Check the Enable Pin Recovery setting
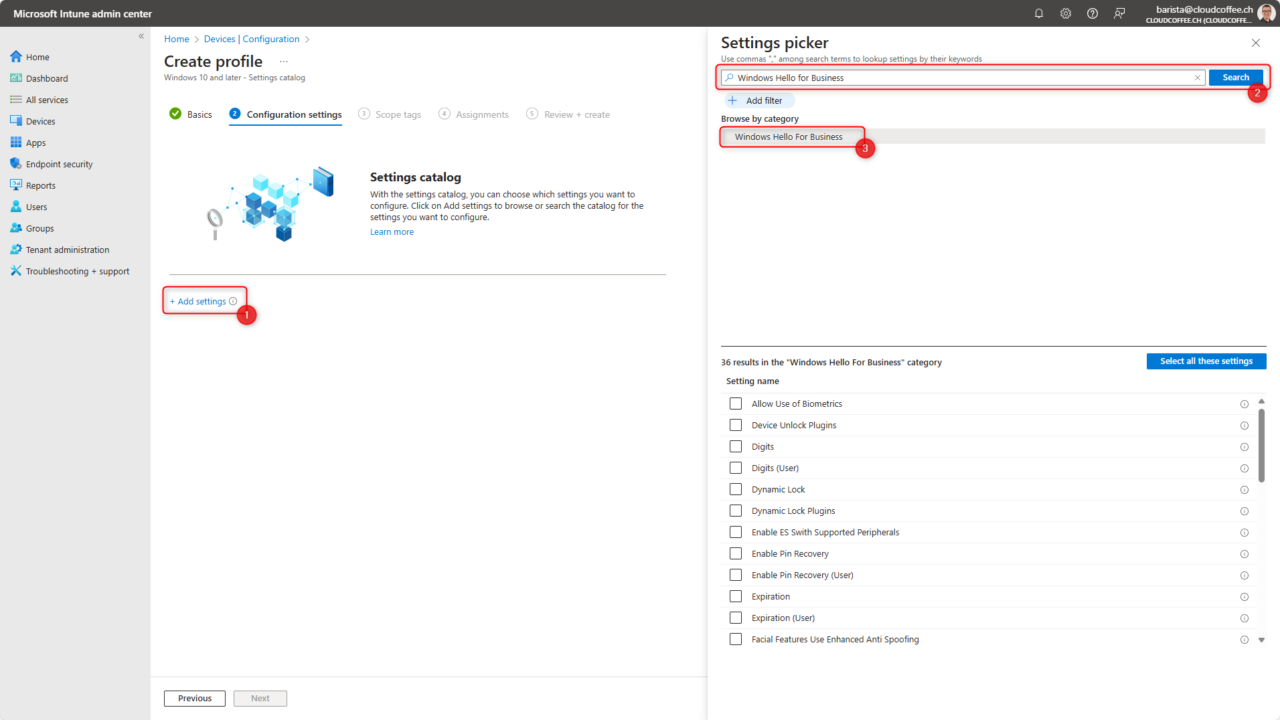 coord(735,553)
